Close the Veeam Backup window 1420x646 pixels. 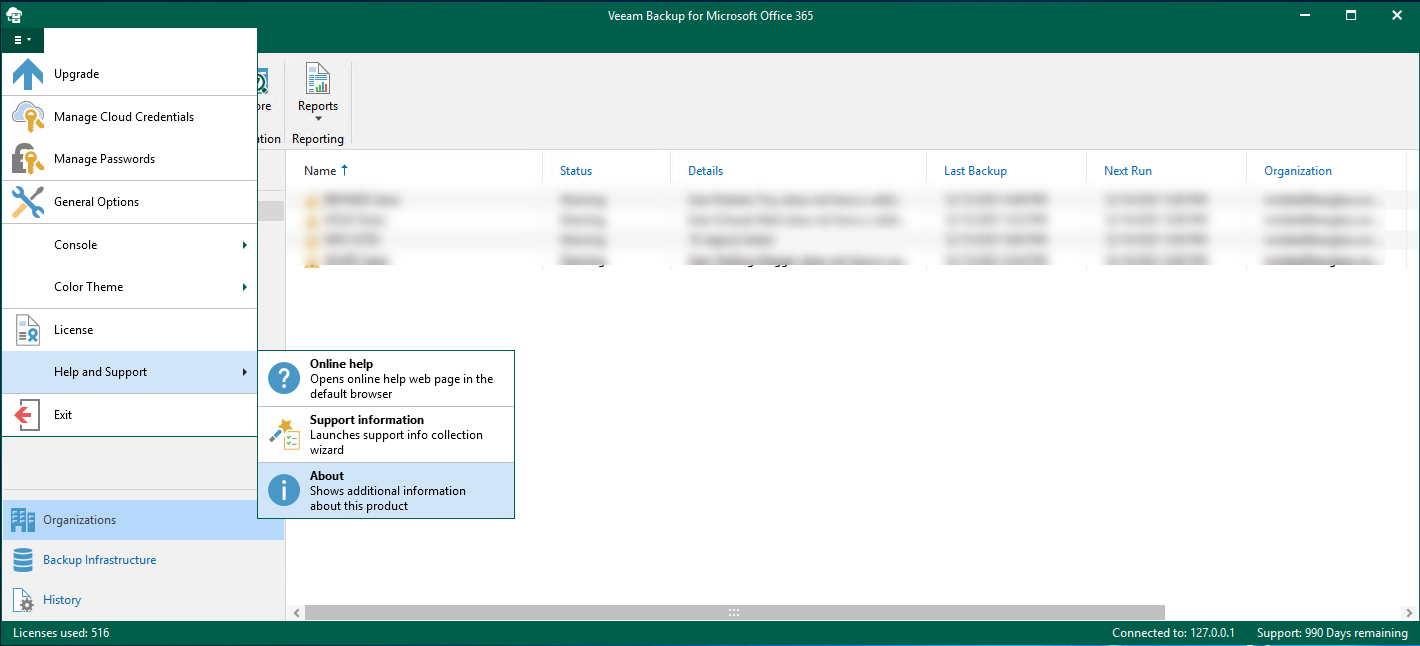1397,15
